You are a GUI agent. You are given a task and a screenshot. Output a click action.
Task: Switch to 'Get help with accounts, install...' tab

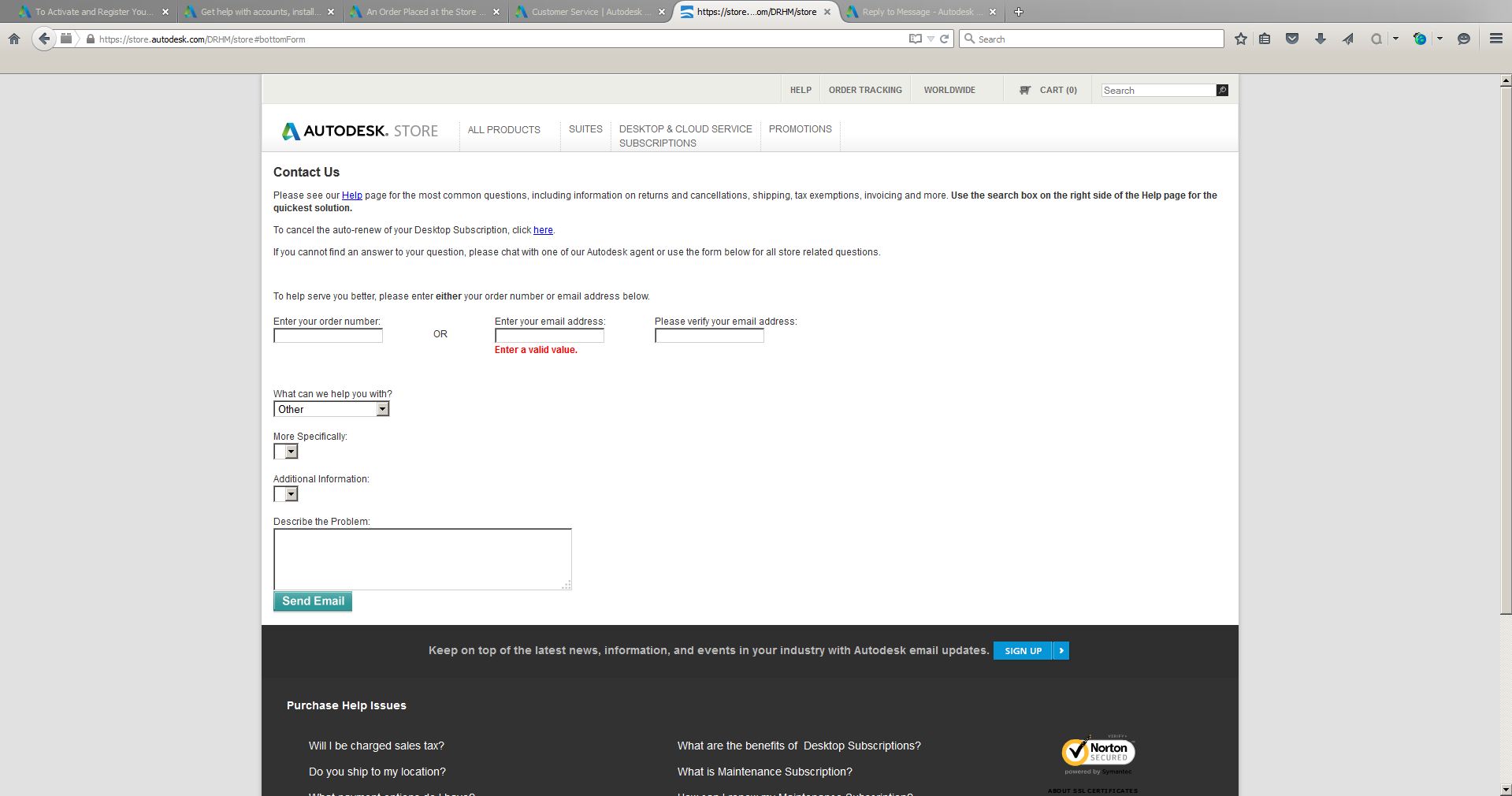tap(258, 12)
